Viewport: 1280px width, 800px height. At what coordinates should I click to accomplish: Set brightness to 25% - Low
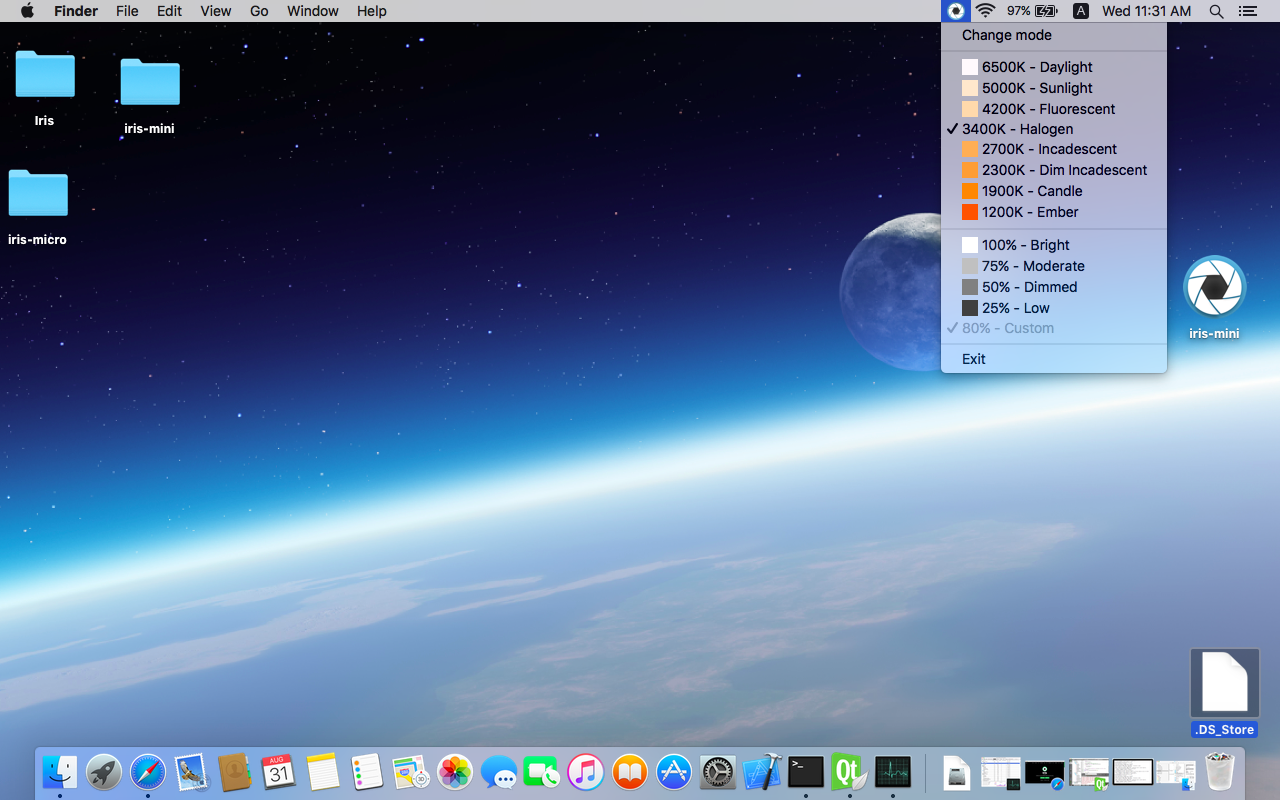[x=1054, y=308]
